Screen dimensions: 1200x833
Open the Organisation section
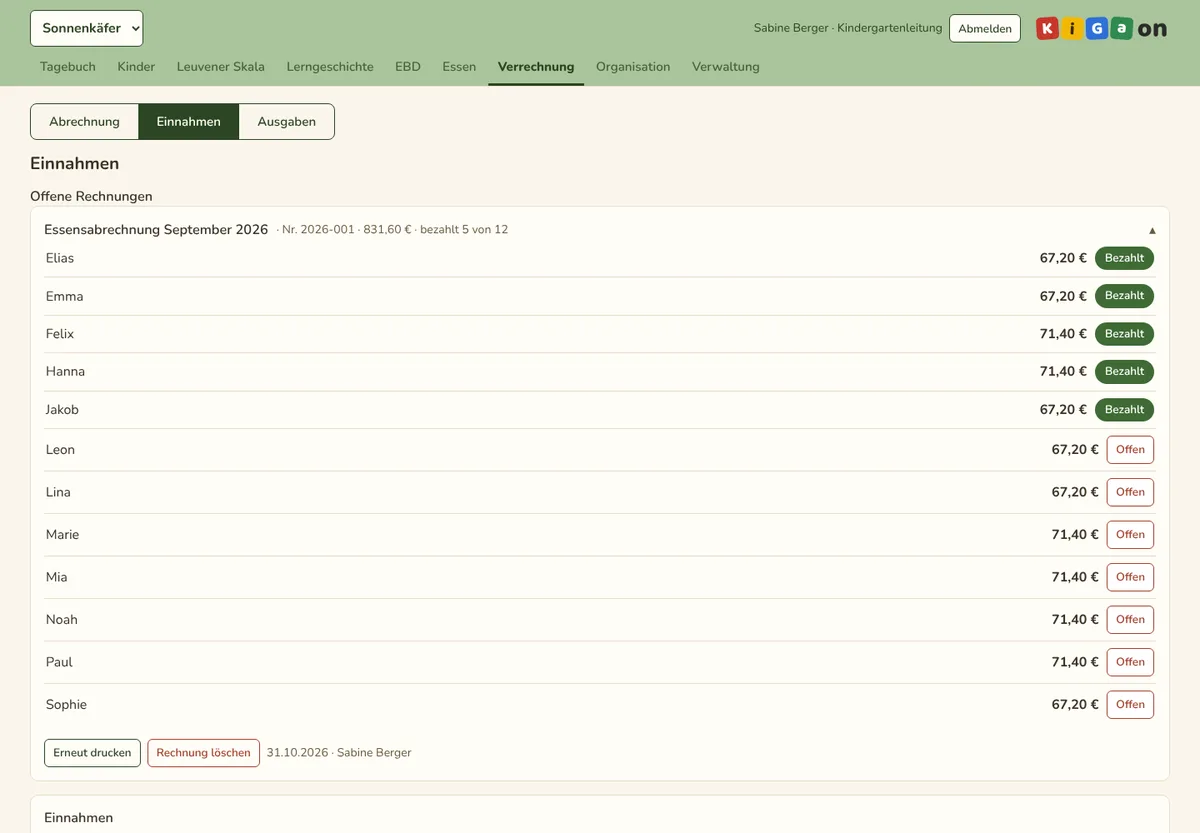633,67
